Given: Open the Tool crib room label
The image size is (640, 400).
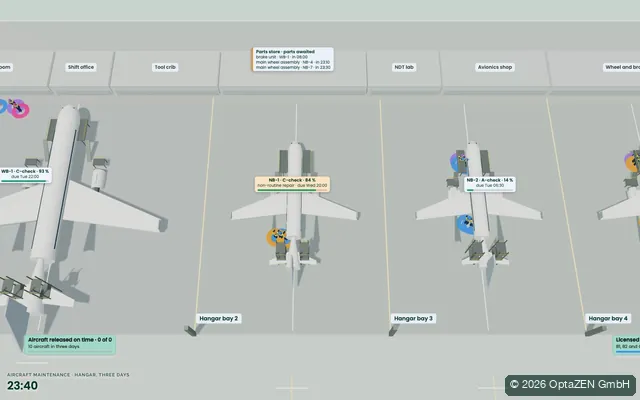Looking at the screenshot, I should pos(165,67).
